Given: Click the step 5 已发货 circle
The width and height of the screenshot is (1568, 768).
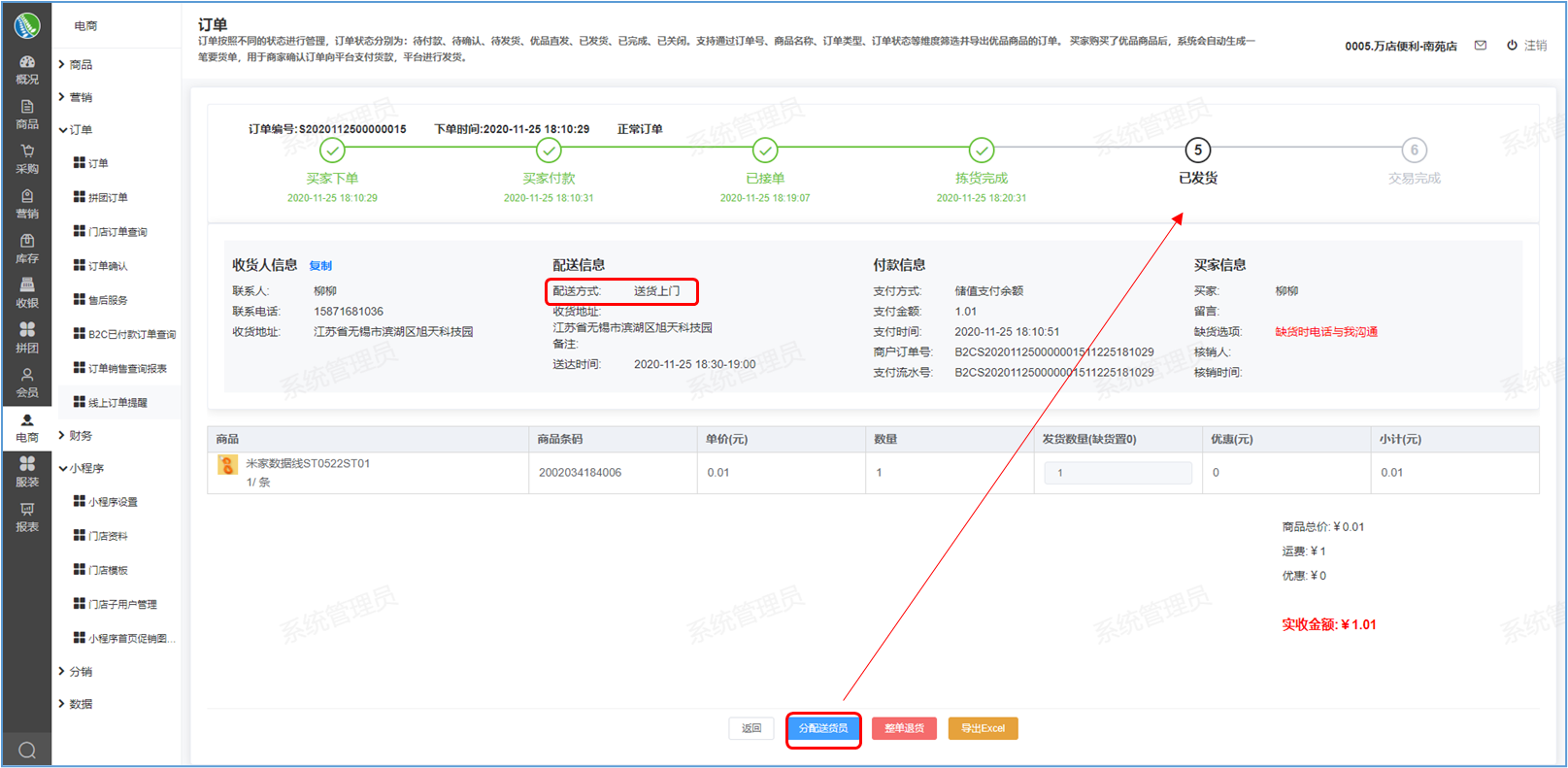Looking at the screenshot, I should coord(1198,150).
